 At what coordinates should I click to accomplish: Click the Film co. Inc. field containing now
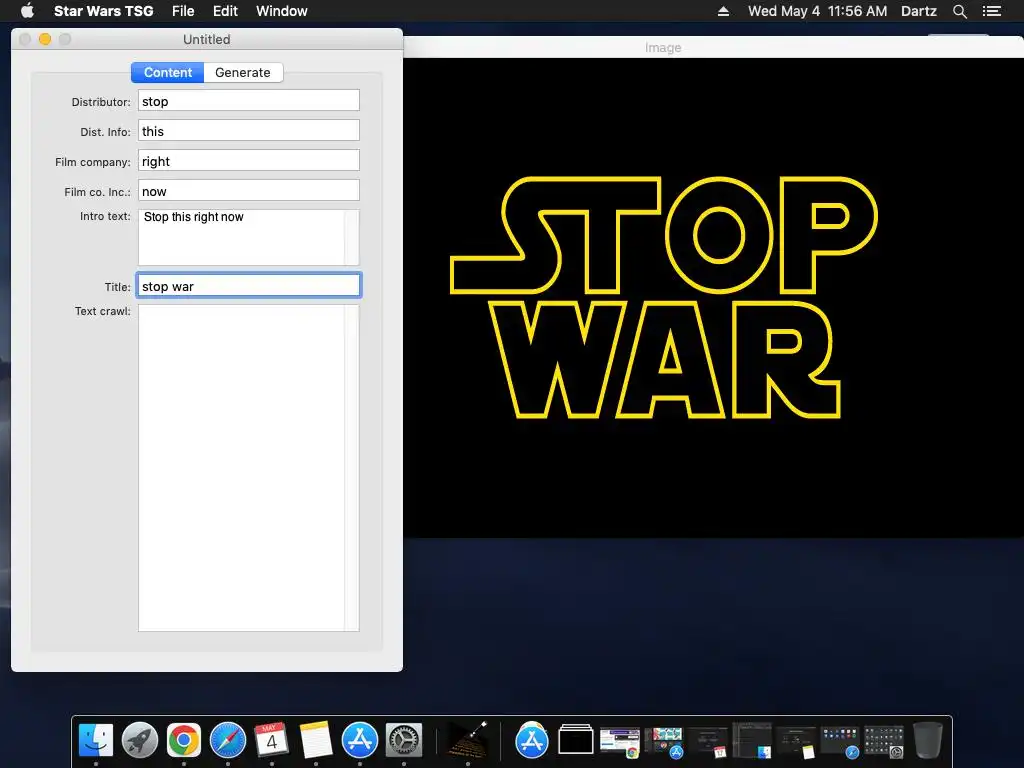(249, 191)
